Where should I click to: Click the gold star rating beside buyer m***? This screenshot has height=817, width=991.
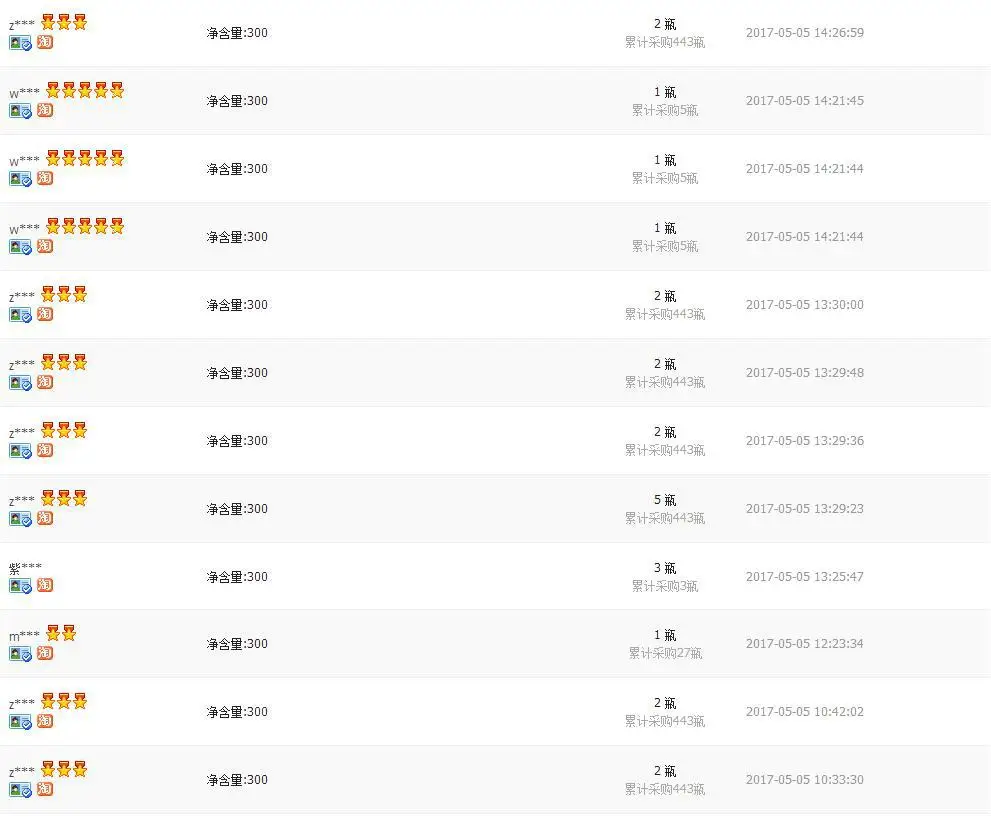coord(61,633)
